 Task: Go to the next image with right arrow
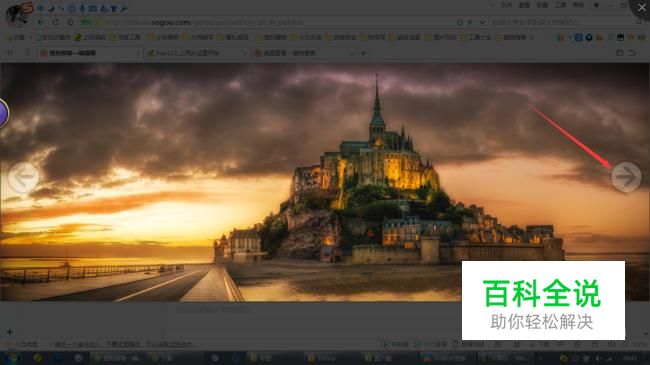(x=626, y=177)
